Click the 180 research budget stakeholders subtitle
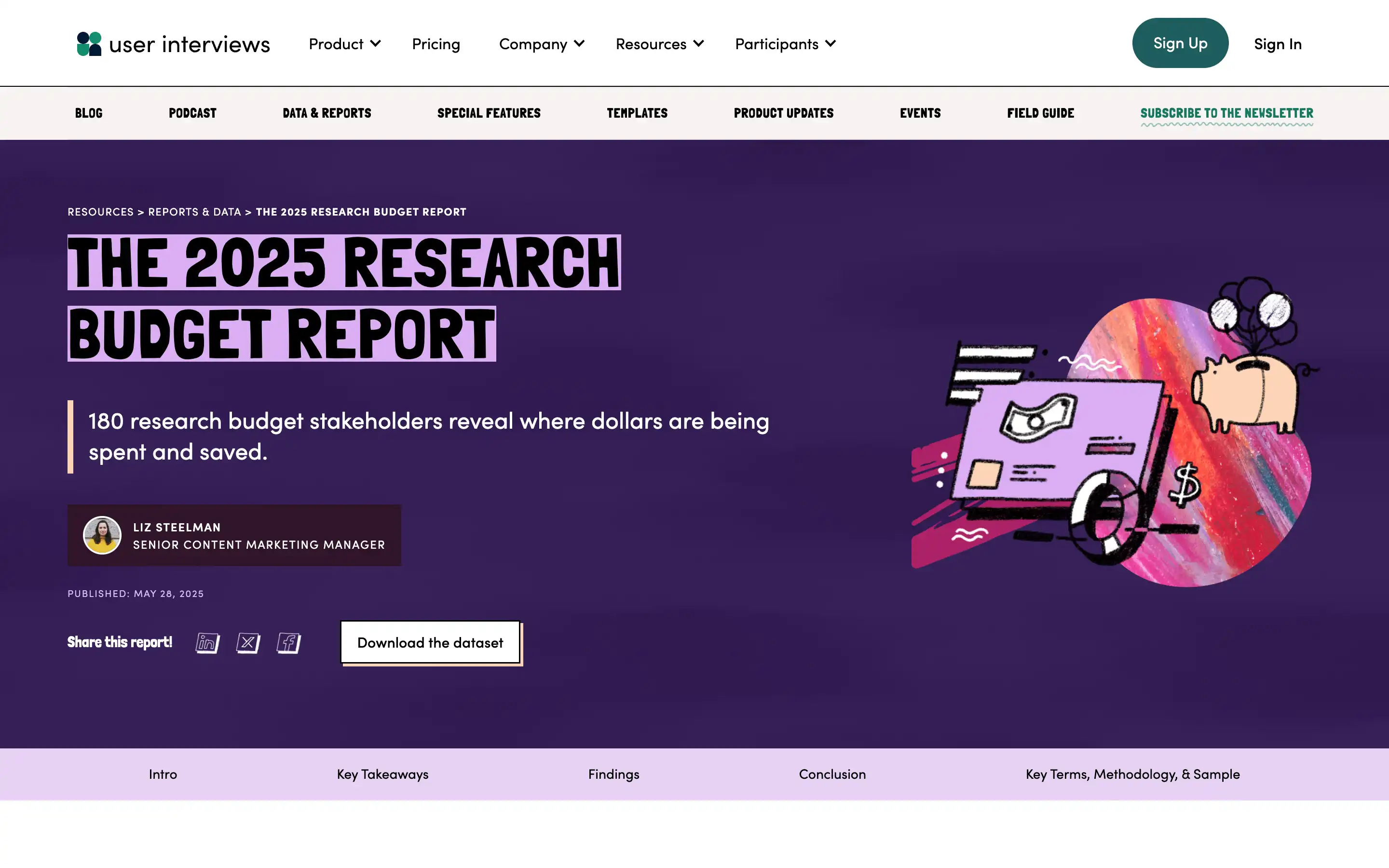 click(x=429, y=436)
